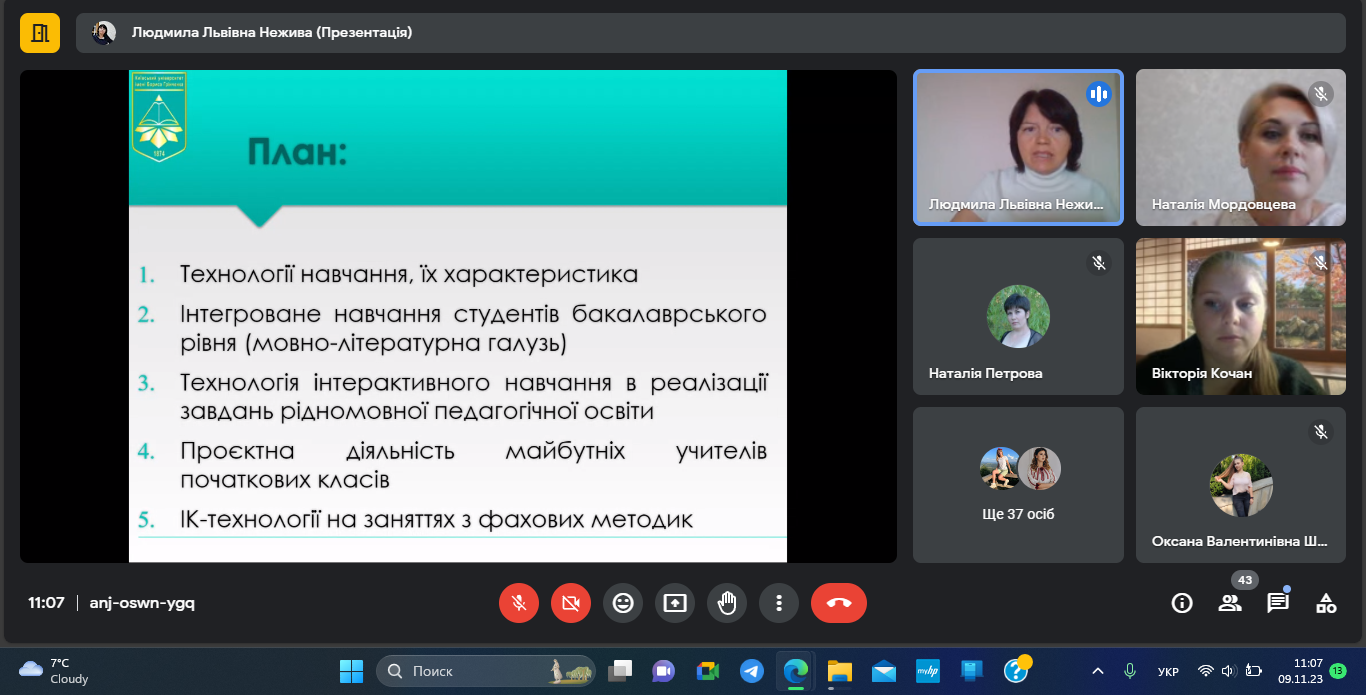
Task: Open the activities panel
Action: click(1326, 603)
